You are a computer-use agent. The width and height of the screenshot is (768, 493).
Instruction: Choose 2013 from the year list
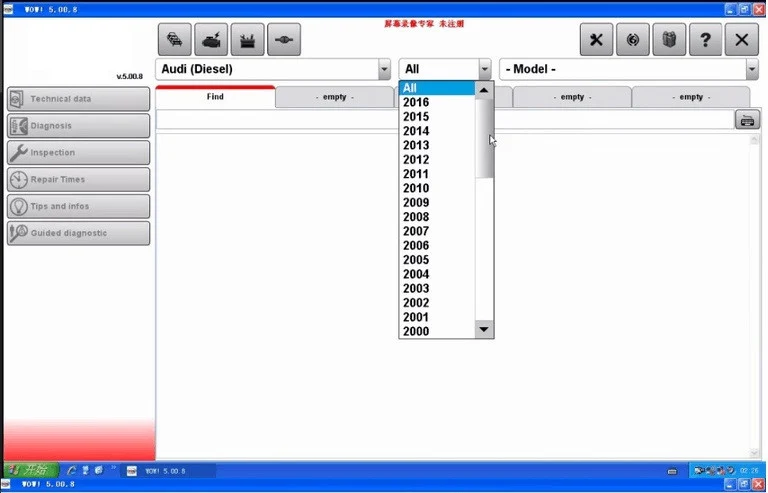(x=437, y=145)
